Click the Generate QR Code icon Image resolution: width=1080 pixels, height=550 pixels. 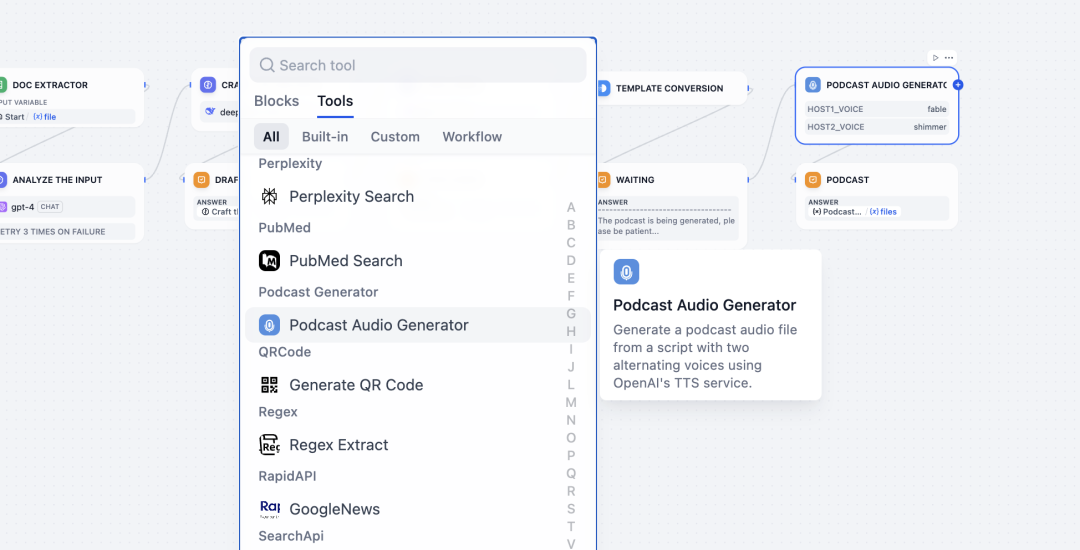tap(269, 385)
